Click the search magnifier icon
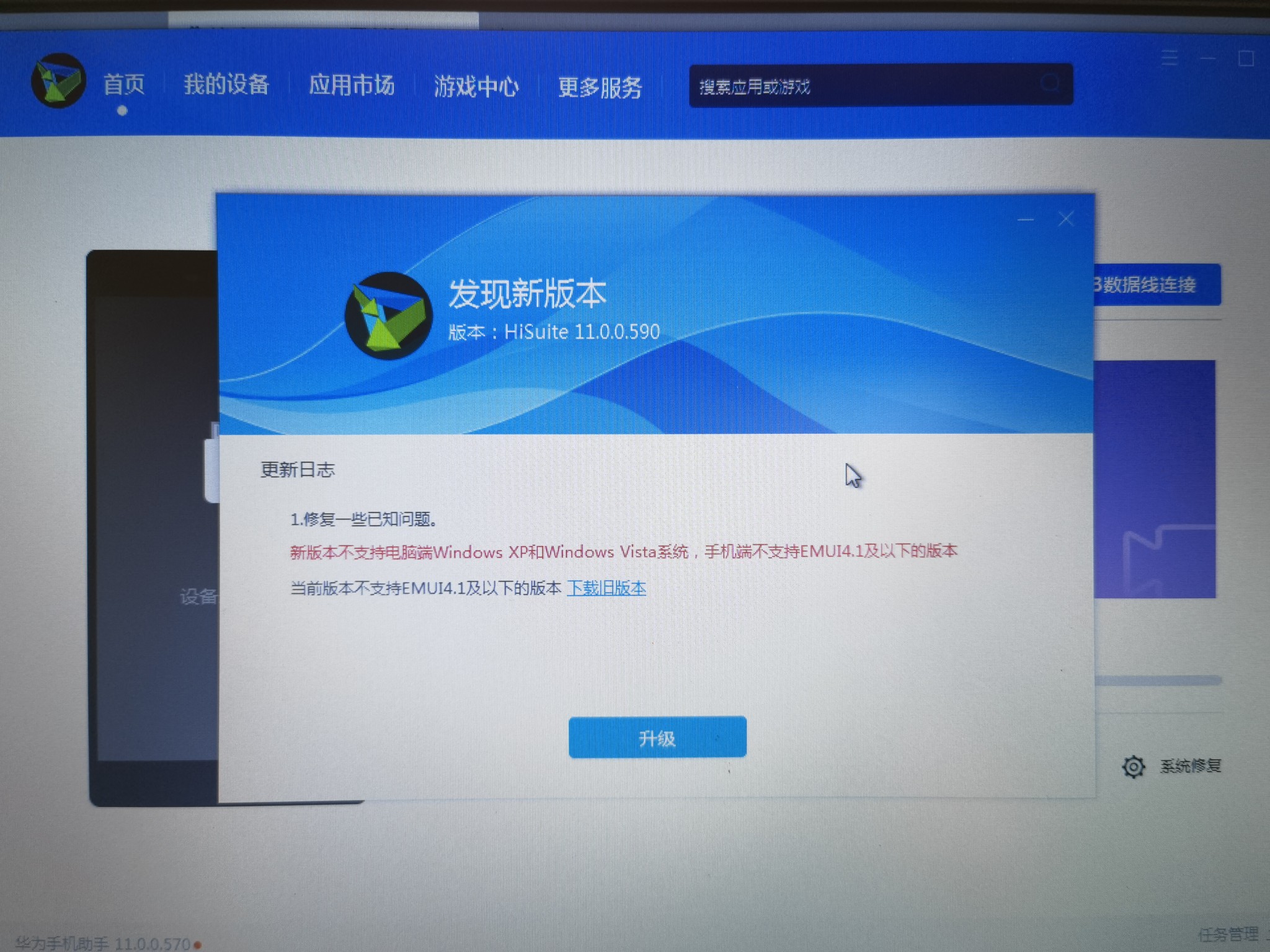Screen dimensions: 1270x952 tap(1050, 82)
